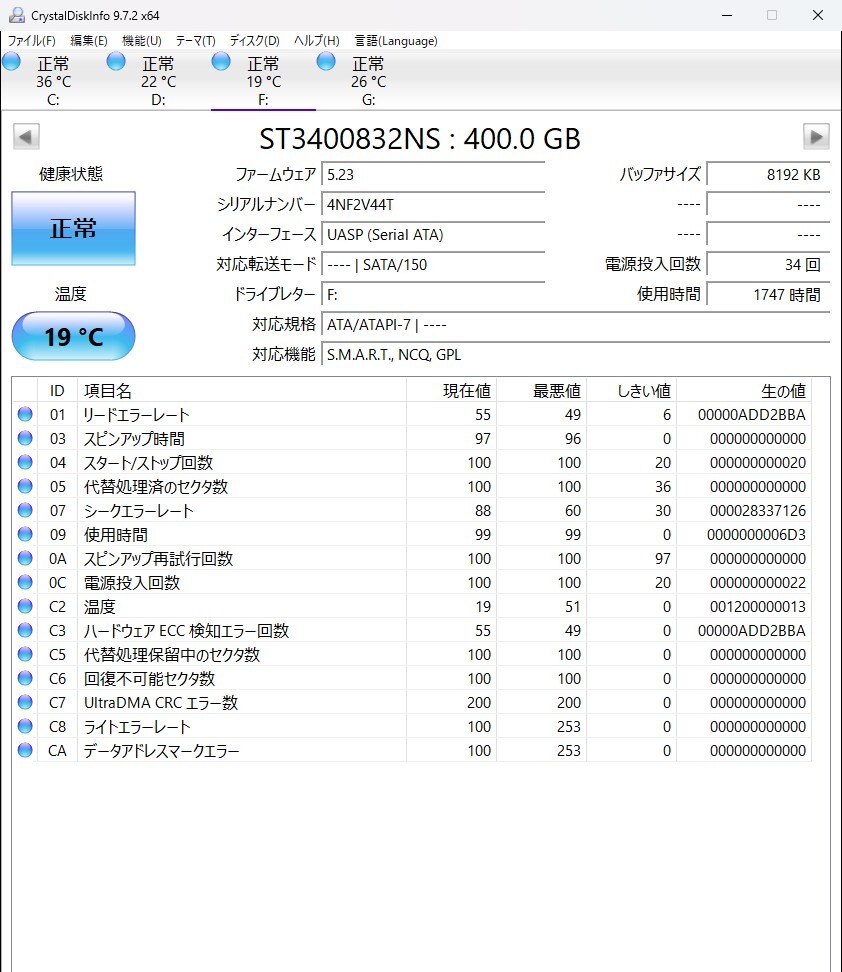Click status orb of スタート/ストップ回数 row

[25, 462]
